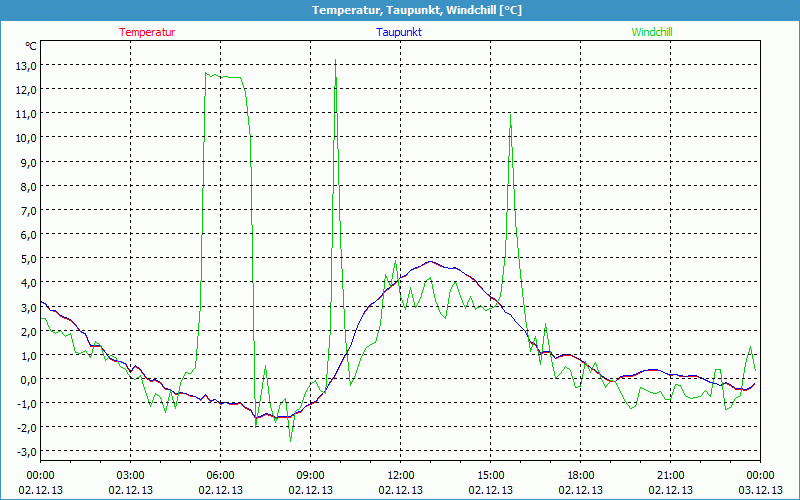Image resolution: width=800 pixels, height=500 pixels.
Task: Click the blue curve's peak near 13:00
Action: (x=431, y=261)
